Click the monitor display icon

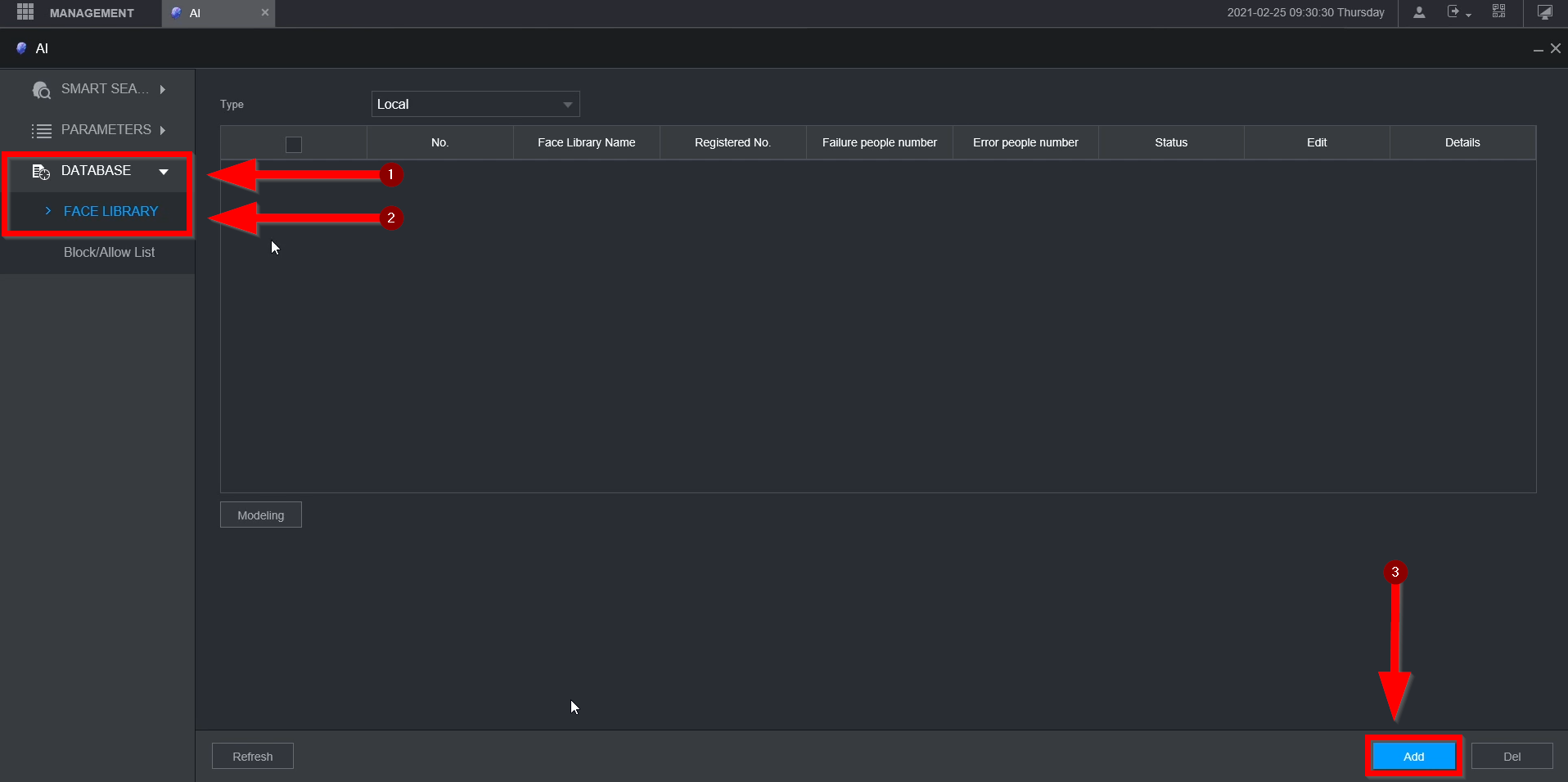coord(1545,12)
